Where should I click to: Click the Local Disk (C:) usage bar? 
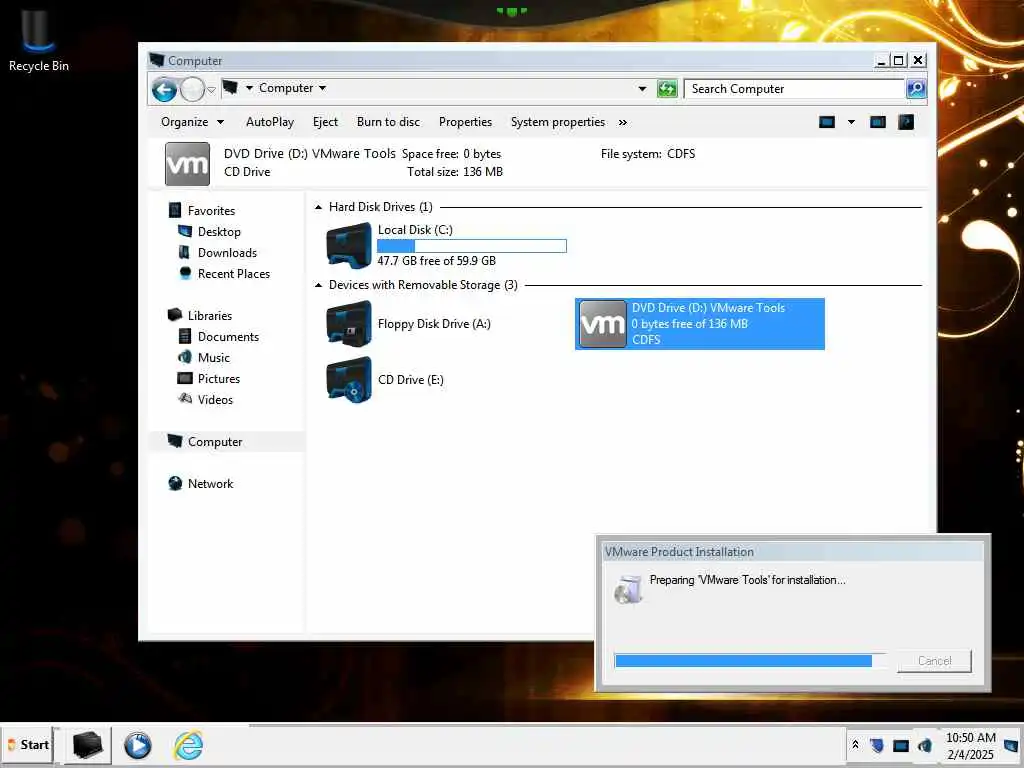472,246
